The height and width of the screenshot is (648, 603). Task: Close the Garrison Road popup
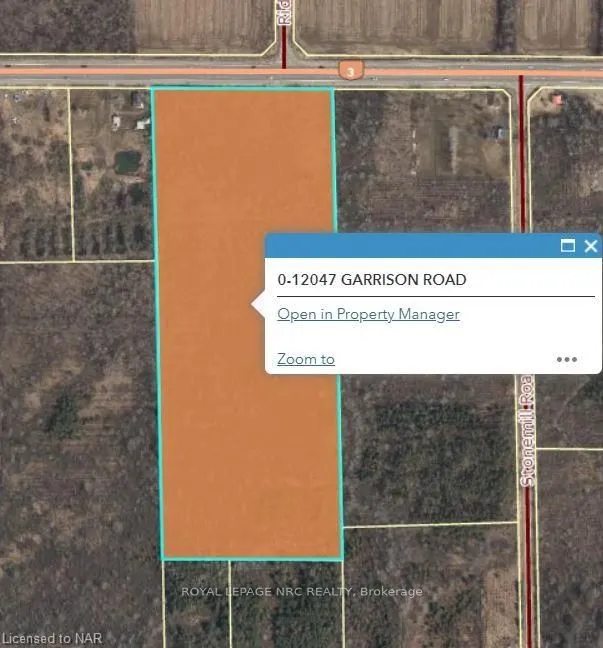point(590,246)
